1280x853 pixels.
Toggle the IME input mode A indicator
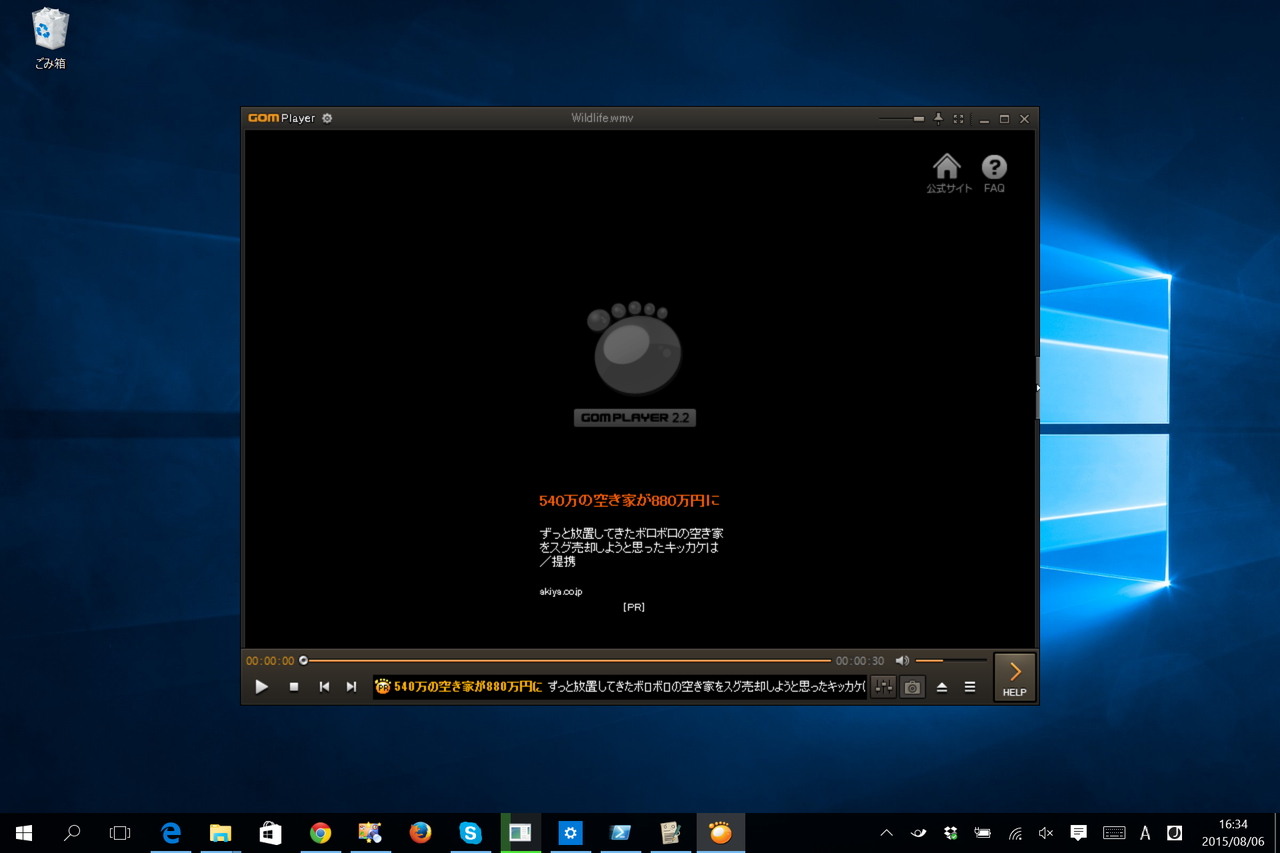coord(1145,833)
